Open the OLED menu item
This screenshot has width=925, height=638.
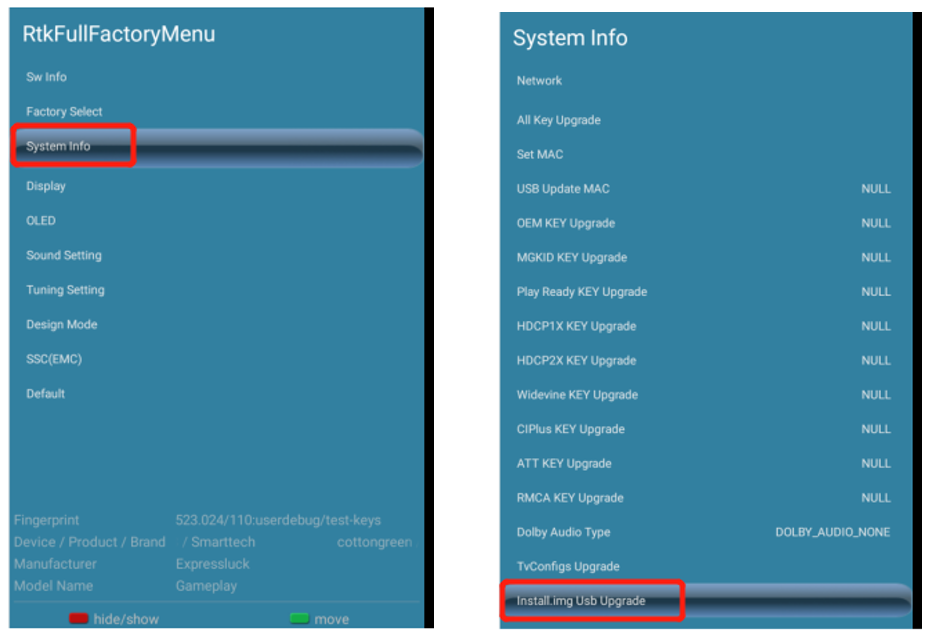41,221
